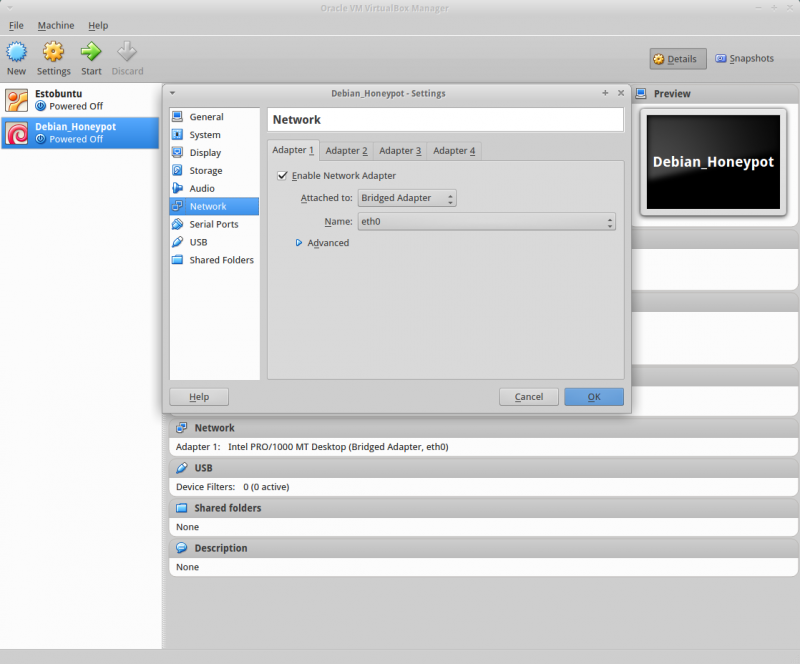Click the Audio category icon
800x664 pixels.
[178, 188]
